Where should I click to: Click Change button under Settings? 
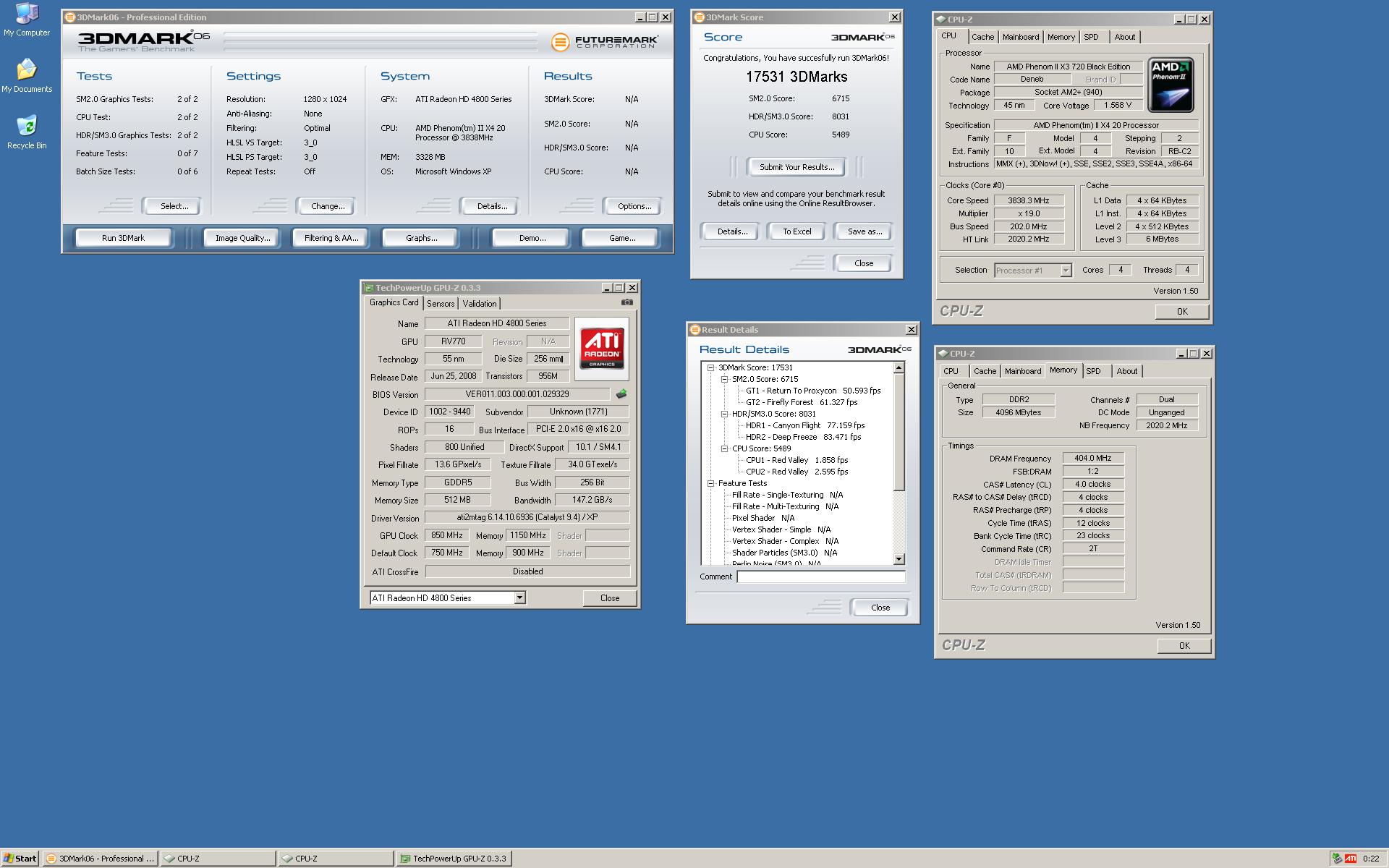pos(327,206)
